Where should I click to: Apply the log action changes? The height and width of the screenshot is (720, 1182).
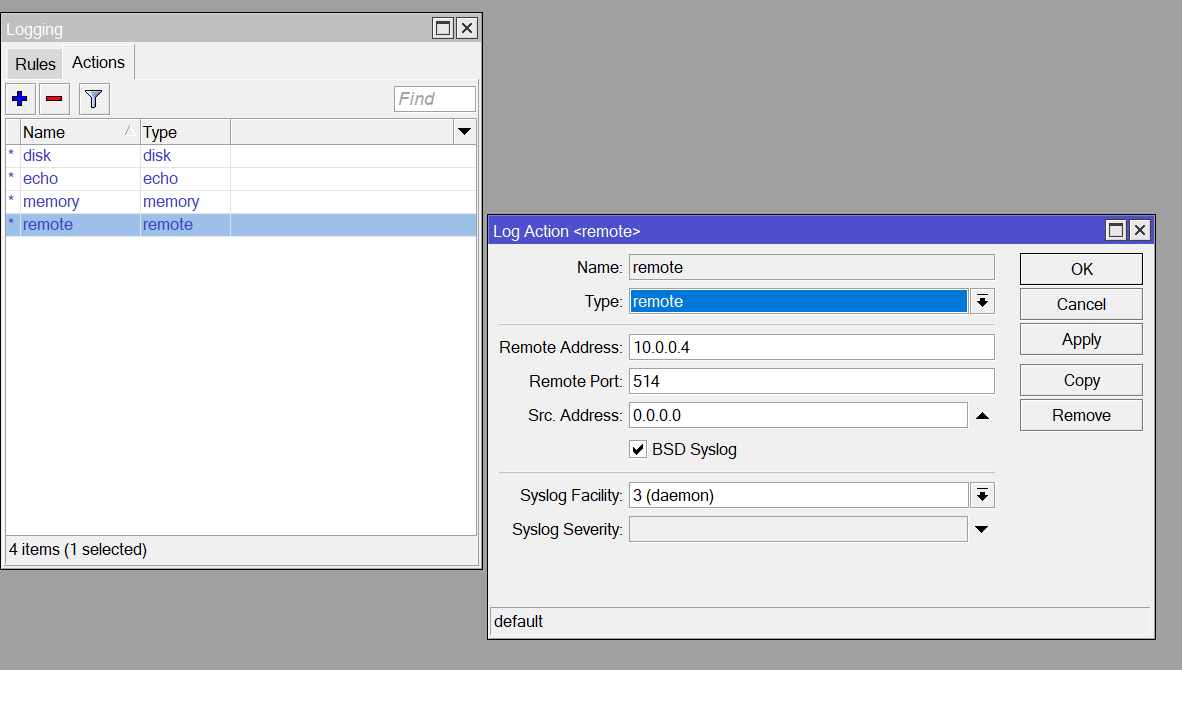pyautogui.click(x=1080, y=338)
